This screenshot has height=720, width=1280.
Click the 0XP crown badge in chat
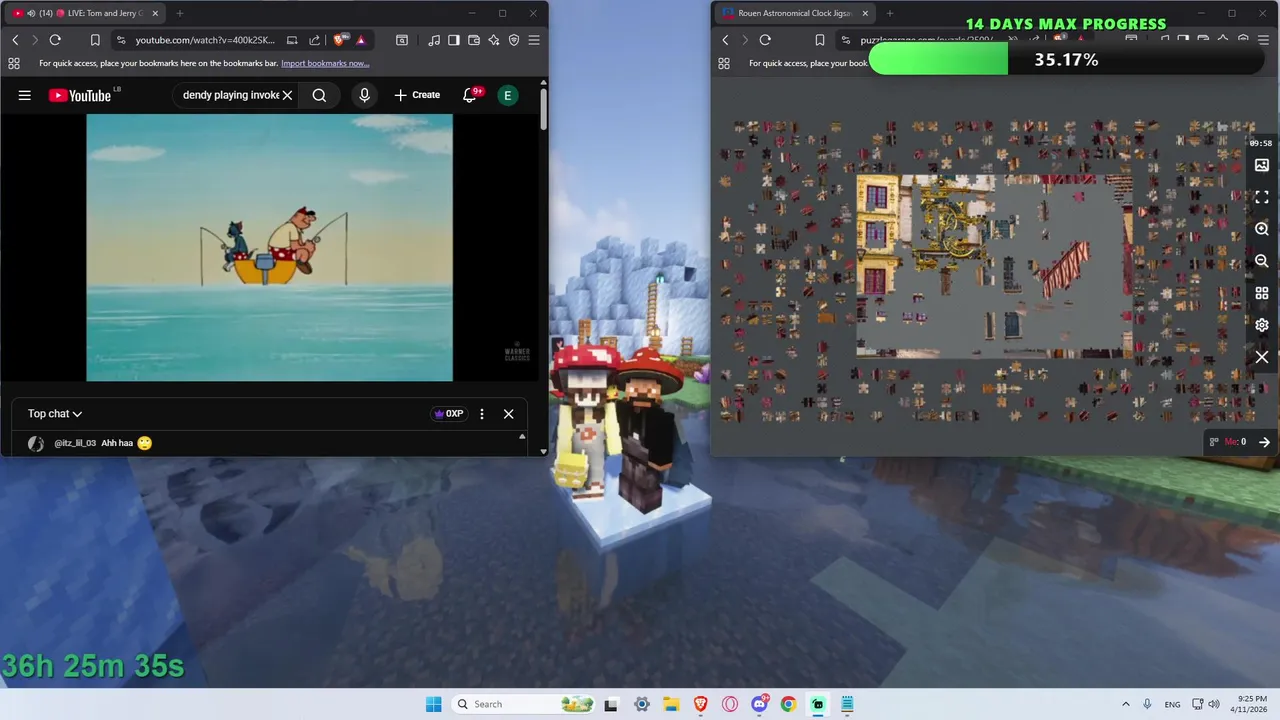tap(448, 414)
